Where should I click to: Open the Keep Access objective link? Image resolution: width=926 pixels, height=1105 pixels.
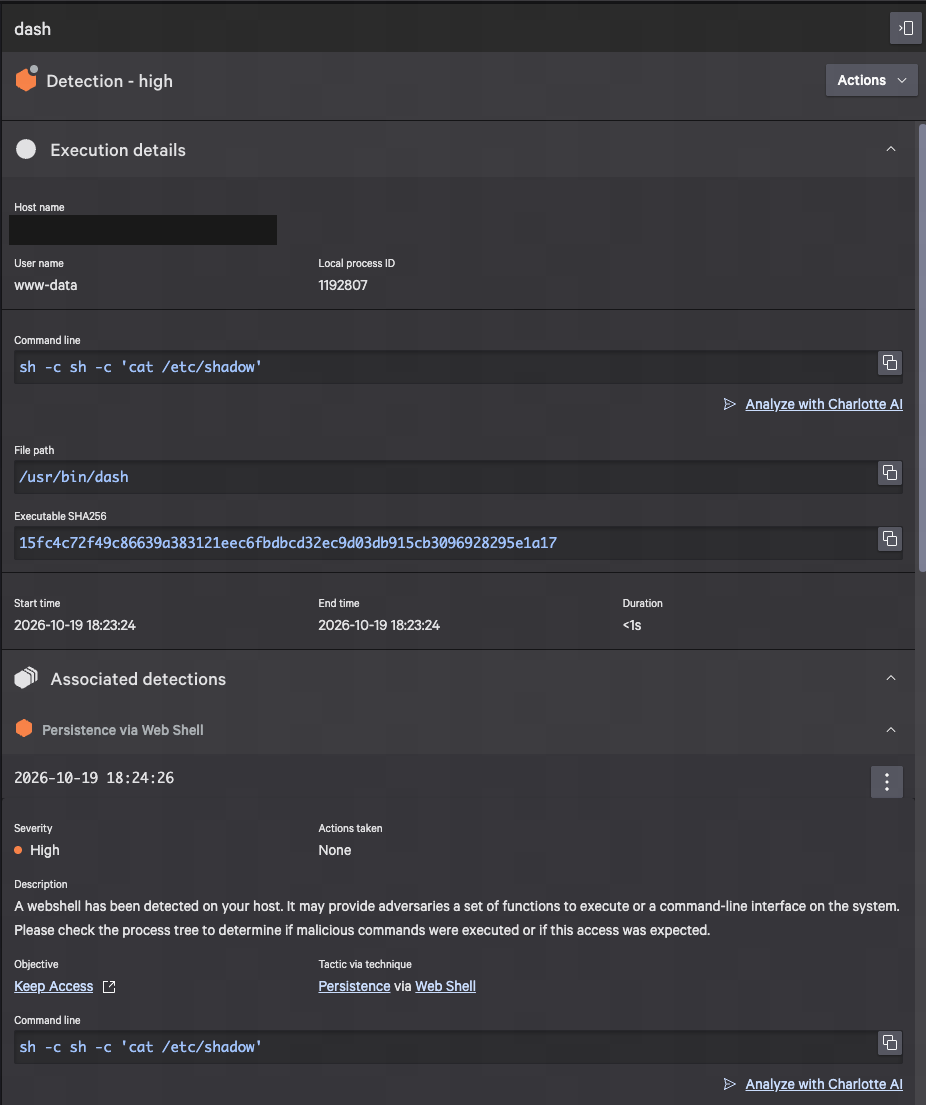click(x=54, y=986)
